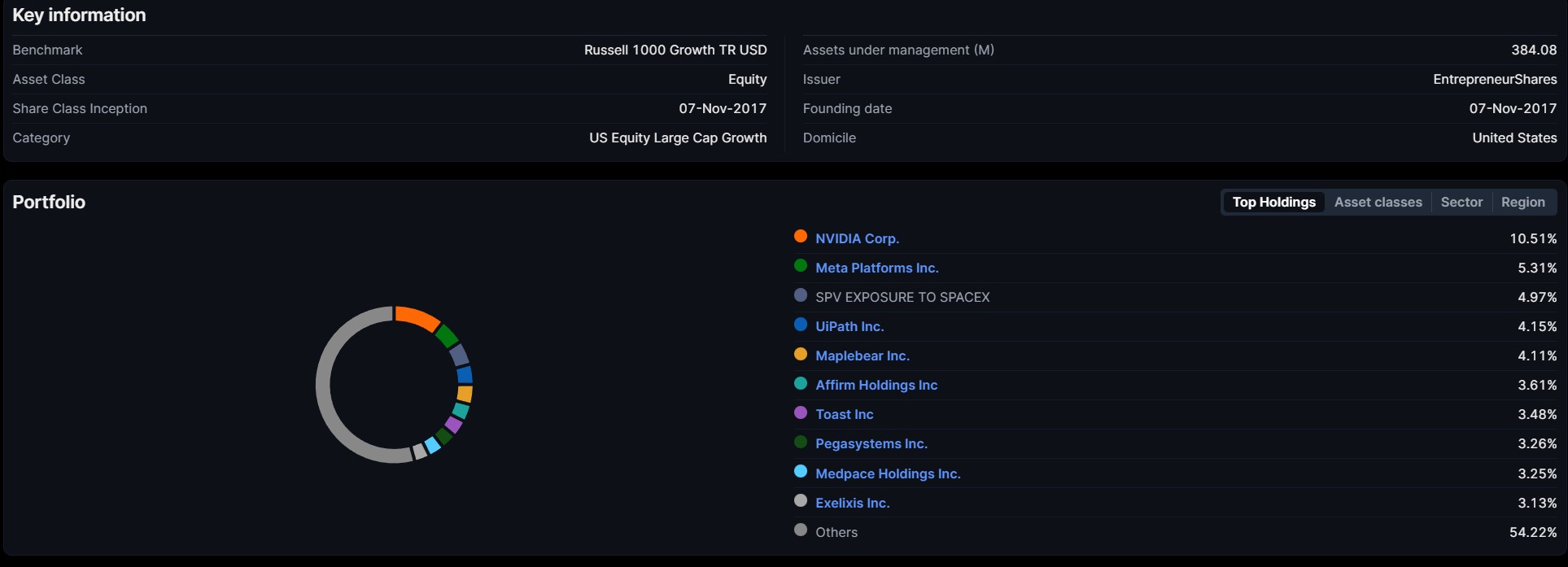1568x567 pixels.
Task: Open the UiPath Inc. link
Action: (850, 326)
